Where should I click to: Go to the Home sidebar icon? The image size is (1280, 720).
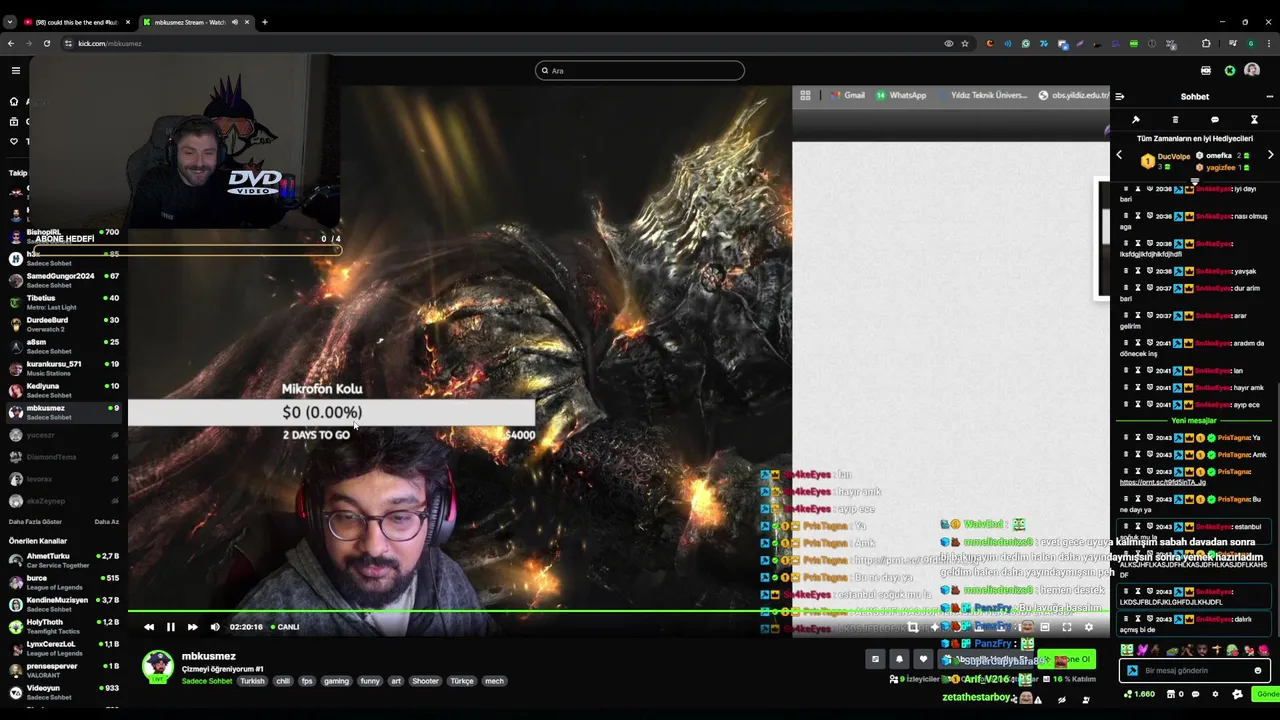14,101
